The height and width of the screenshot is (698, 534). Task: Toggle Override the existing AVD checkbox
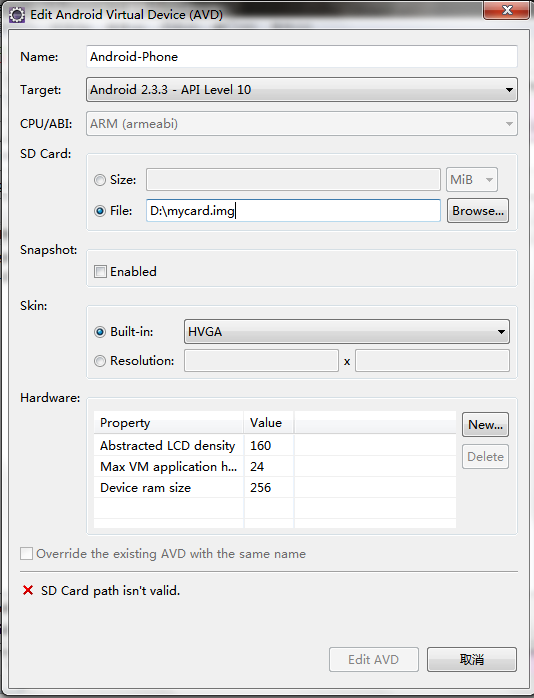[26, 554]
